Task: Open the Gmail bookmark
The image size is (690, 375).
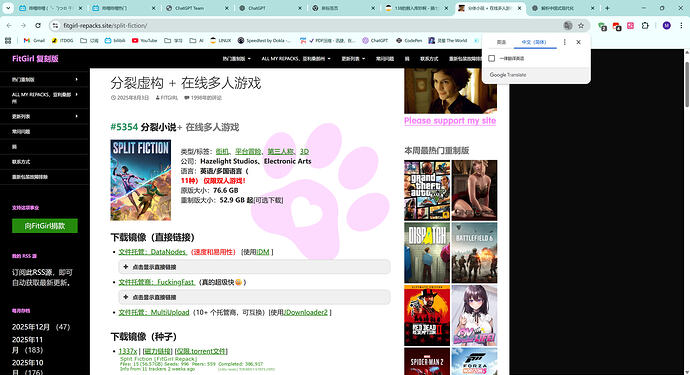Action: click(34, 40)
